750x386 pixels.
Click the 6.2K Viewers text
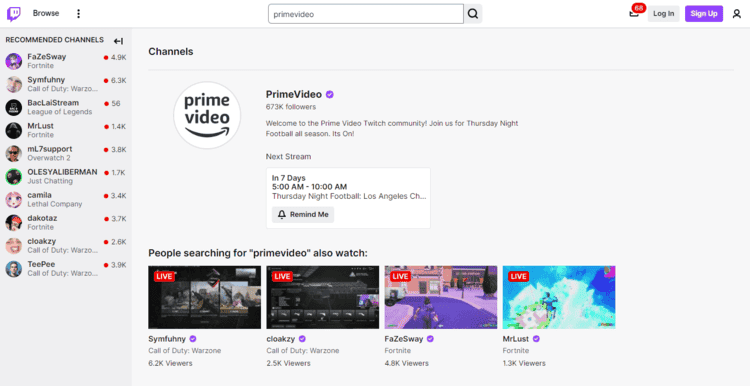pos(170,364)
